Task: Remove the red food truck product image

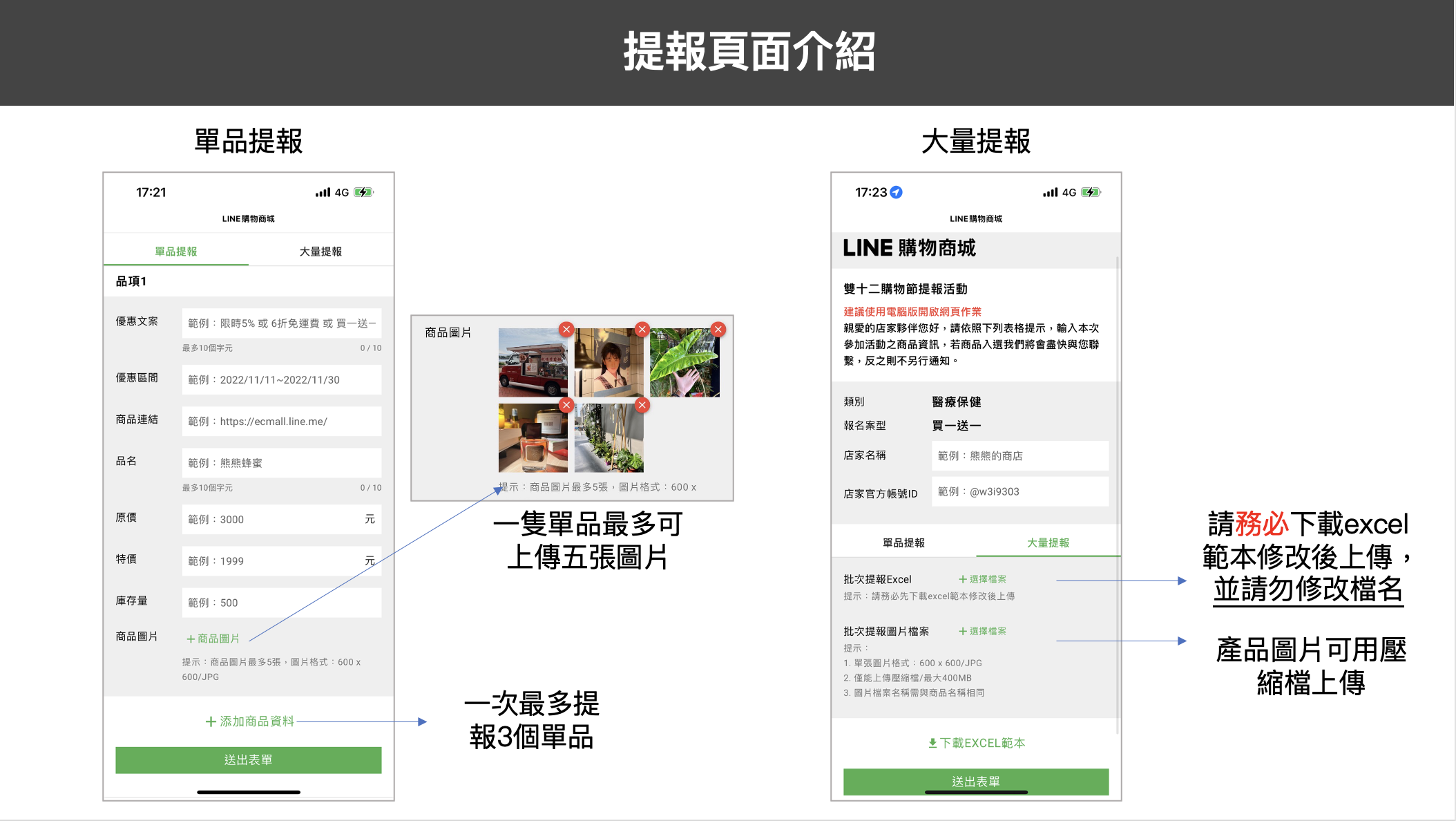Action: click(566, 330)
